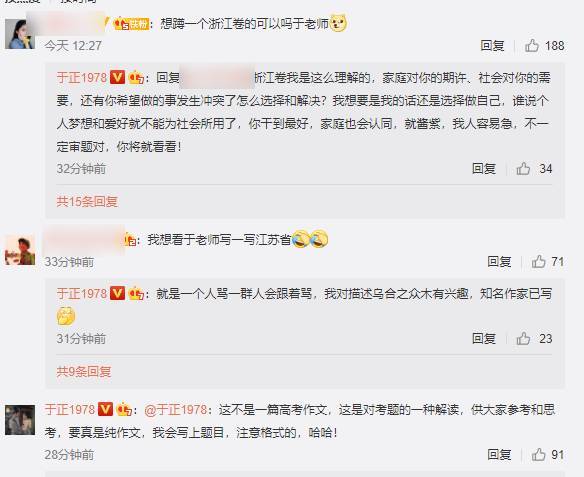This screenshot has width=584, height=477.
Task: Click 回复 on the 32分钟前 reply
Action: [x=484, y=169]
